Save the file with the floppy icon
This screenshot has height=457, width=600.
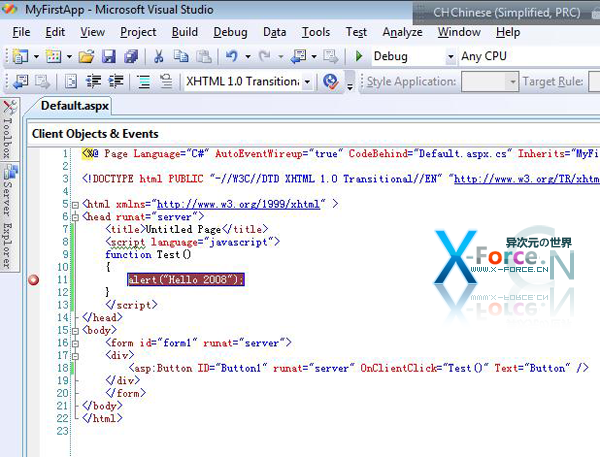(x=109, y=57)
